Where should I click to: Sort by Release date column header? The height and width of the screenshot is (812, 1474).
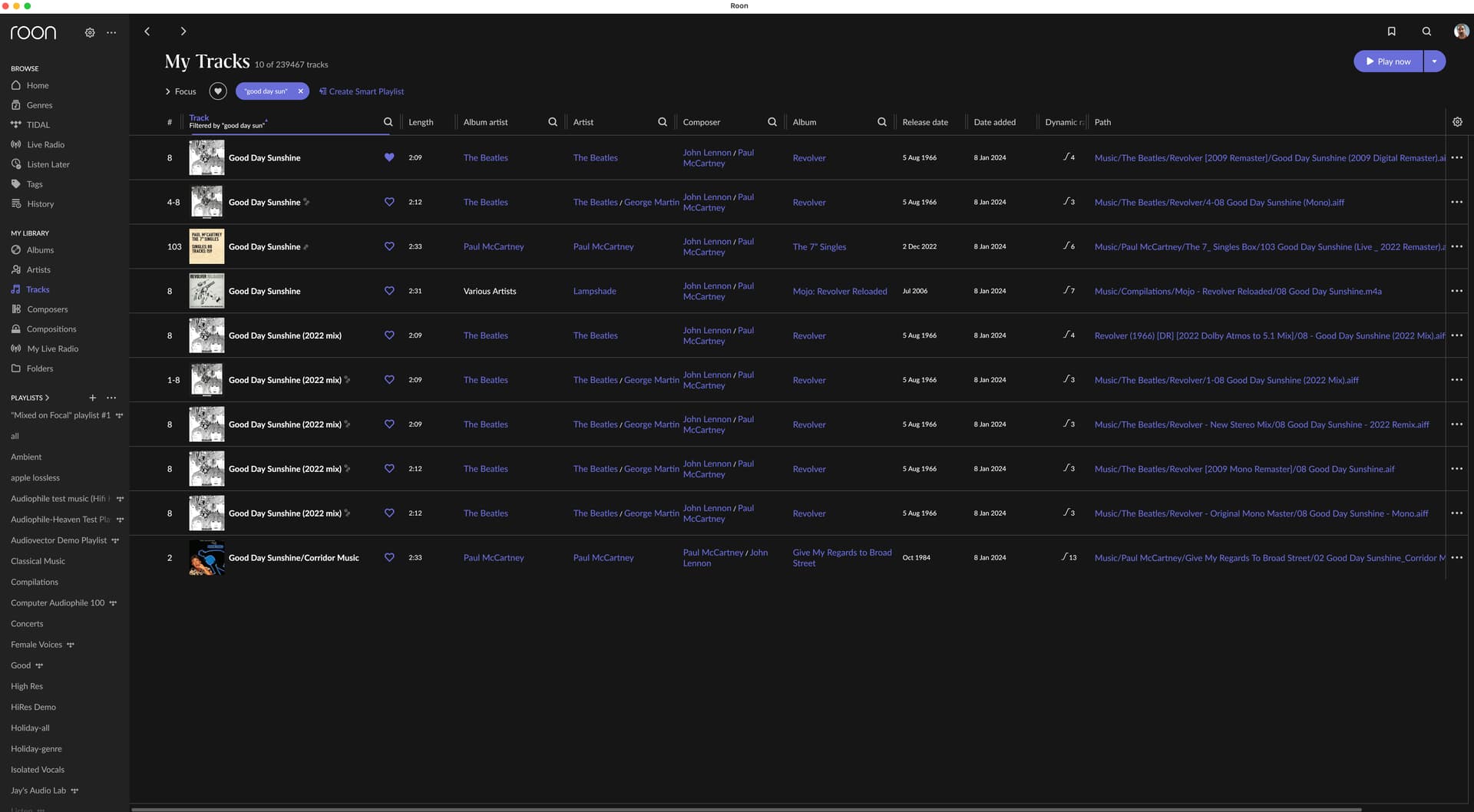[925, 122]
